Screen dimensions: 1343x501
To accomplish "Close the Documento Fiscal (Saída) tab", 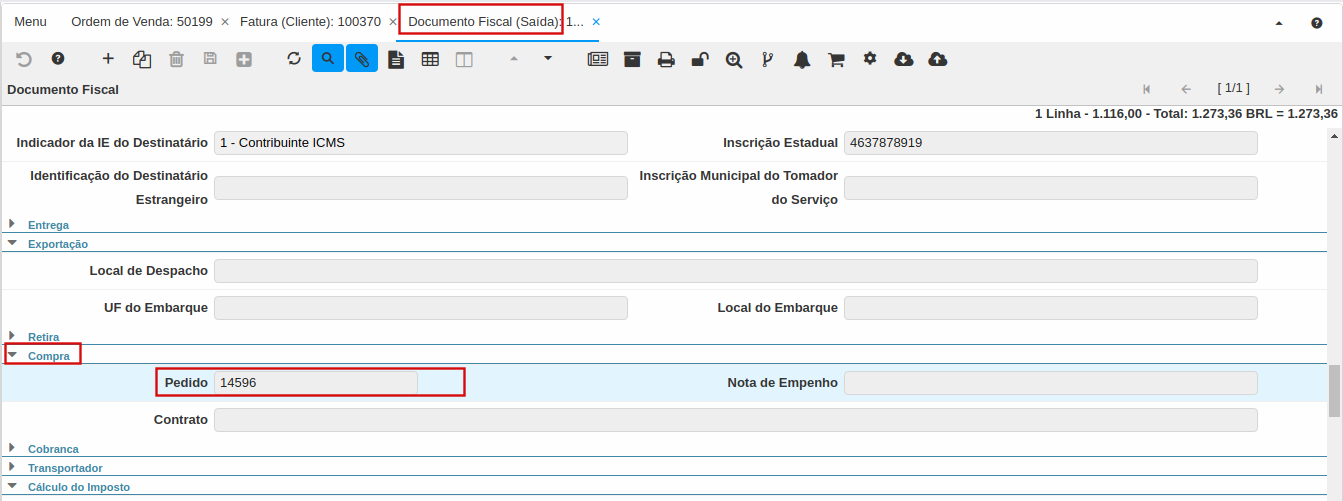I will (596, 21).
